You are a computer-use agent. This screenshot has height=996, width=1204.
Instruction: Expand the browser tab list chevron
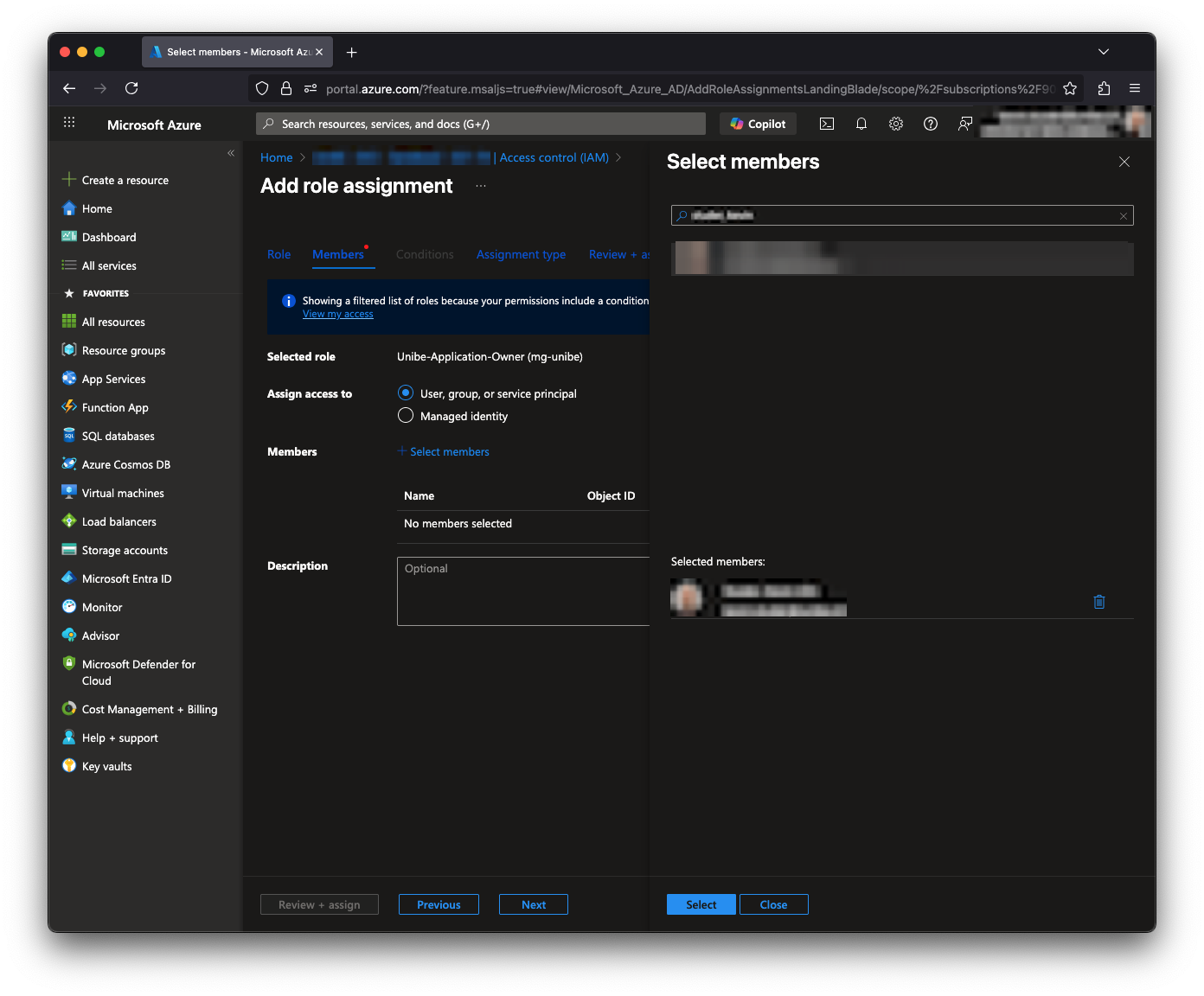click(1104, 52)
